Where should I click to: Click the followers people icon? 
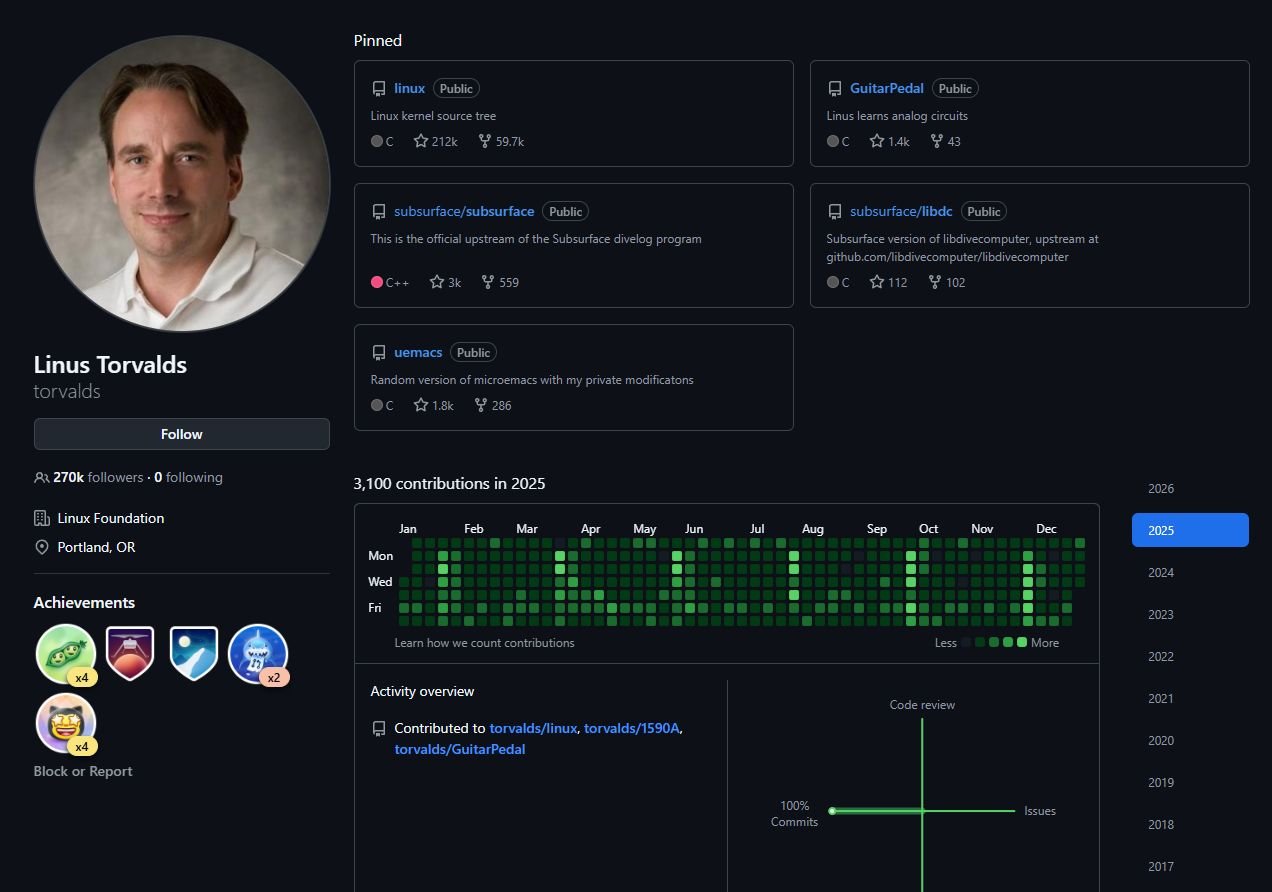41,478
